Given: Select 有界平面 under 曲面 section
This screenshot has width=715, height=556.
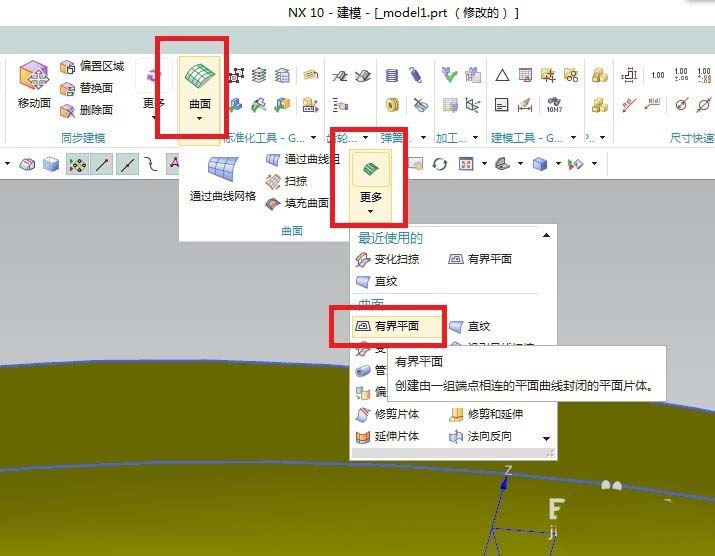Looking at the screenshot, I should click(x=397, y=326).
